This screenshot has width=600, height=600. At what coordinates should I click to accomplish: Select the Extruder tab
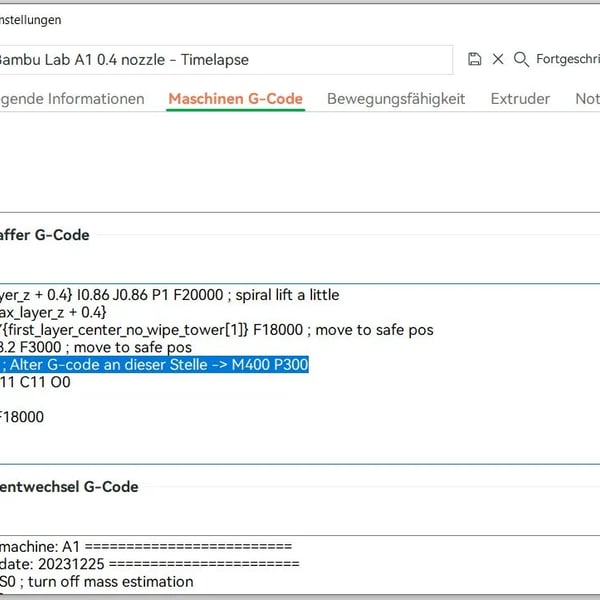coord(520,99)
